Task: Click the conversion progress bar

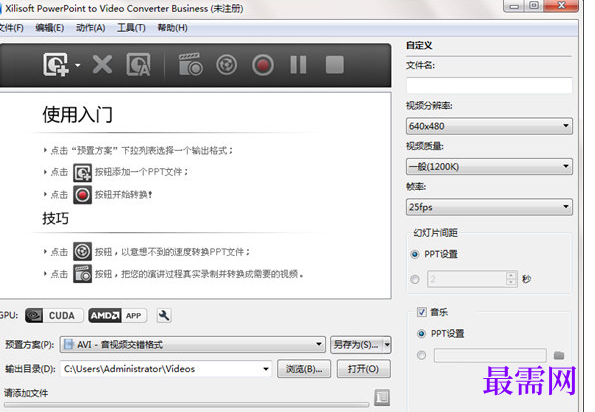Action: 186,405
